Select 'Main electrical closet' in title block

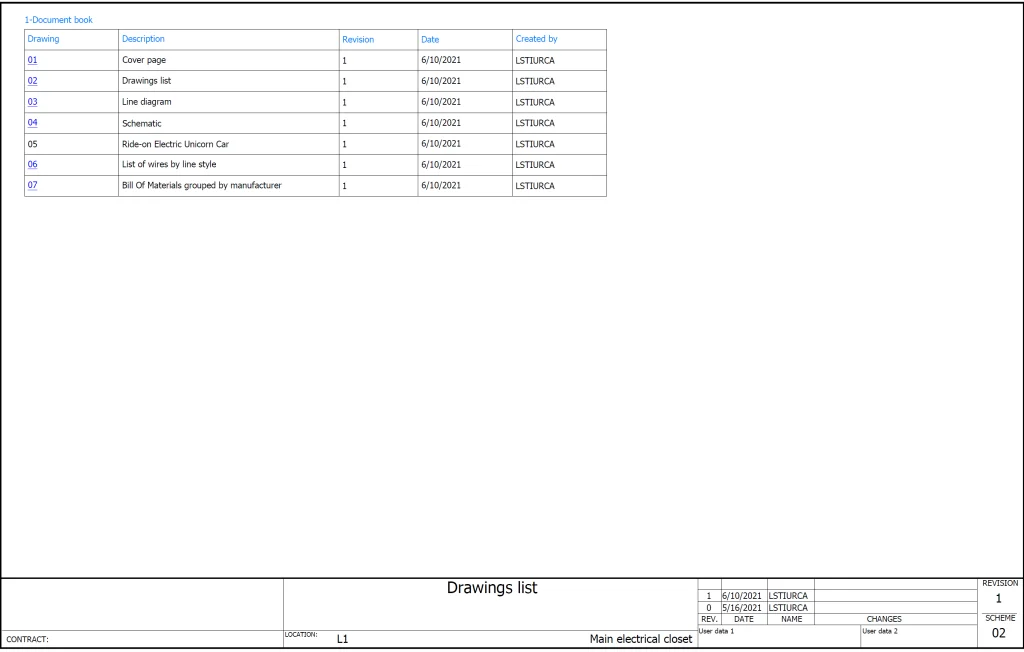click(640, 639)
